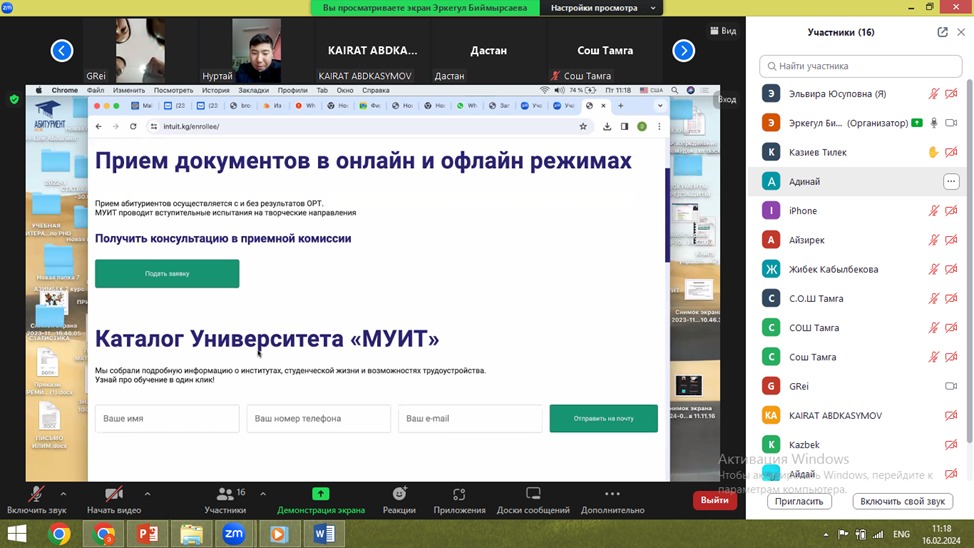The width and height of the screenshot is (974, 548).
Task: Open Google Chrome from Windows taskbar
Action: (59, 534)
